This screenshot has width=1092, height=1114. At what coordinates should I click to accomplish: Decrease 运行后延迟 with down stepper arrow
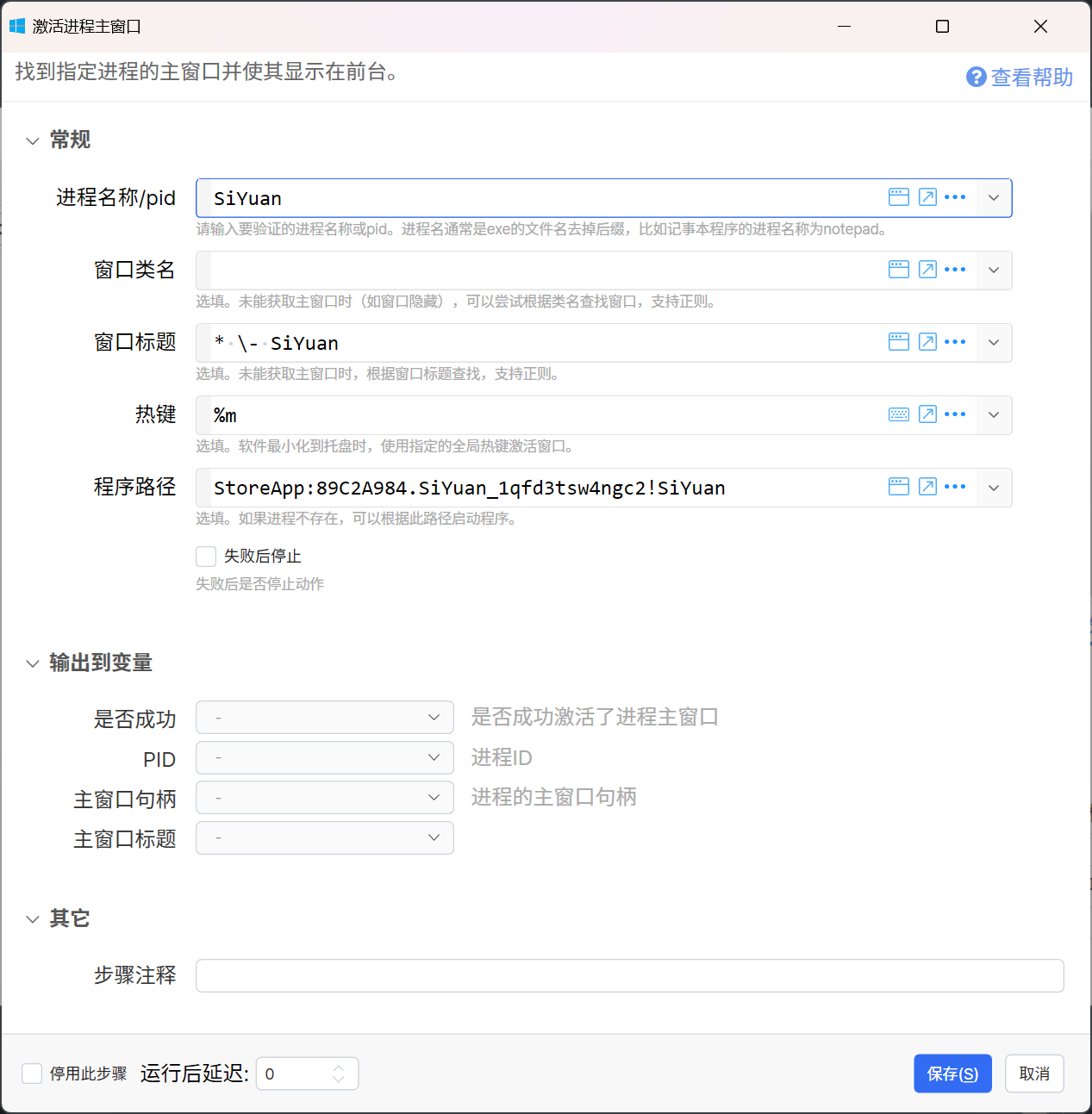click(339, 1080)
